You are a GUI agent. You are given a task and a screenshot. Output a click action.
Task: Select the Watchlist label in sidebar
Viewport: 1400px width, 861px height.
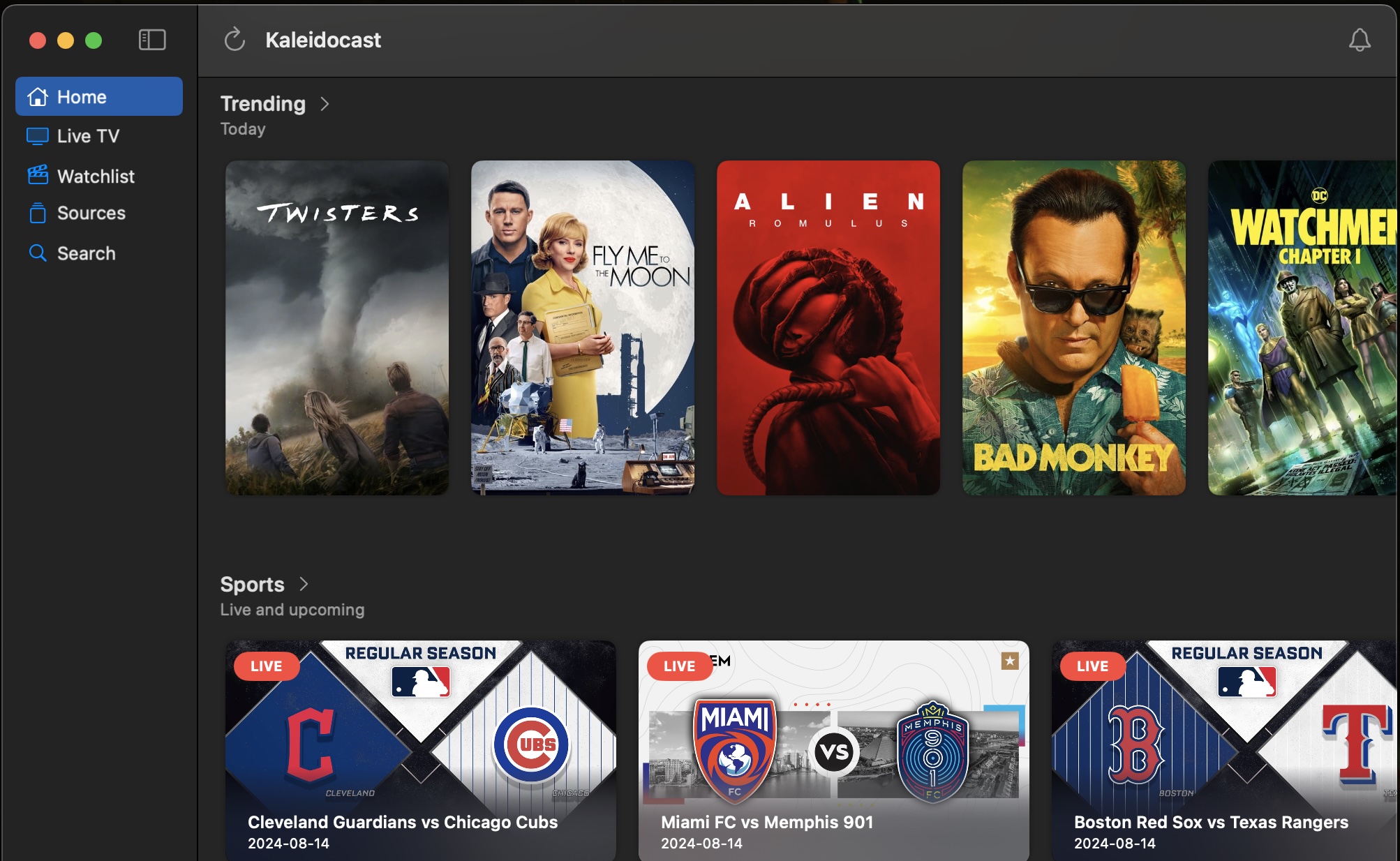[96, 176]
